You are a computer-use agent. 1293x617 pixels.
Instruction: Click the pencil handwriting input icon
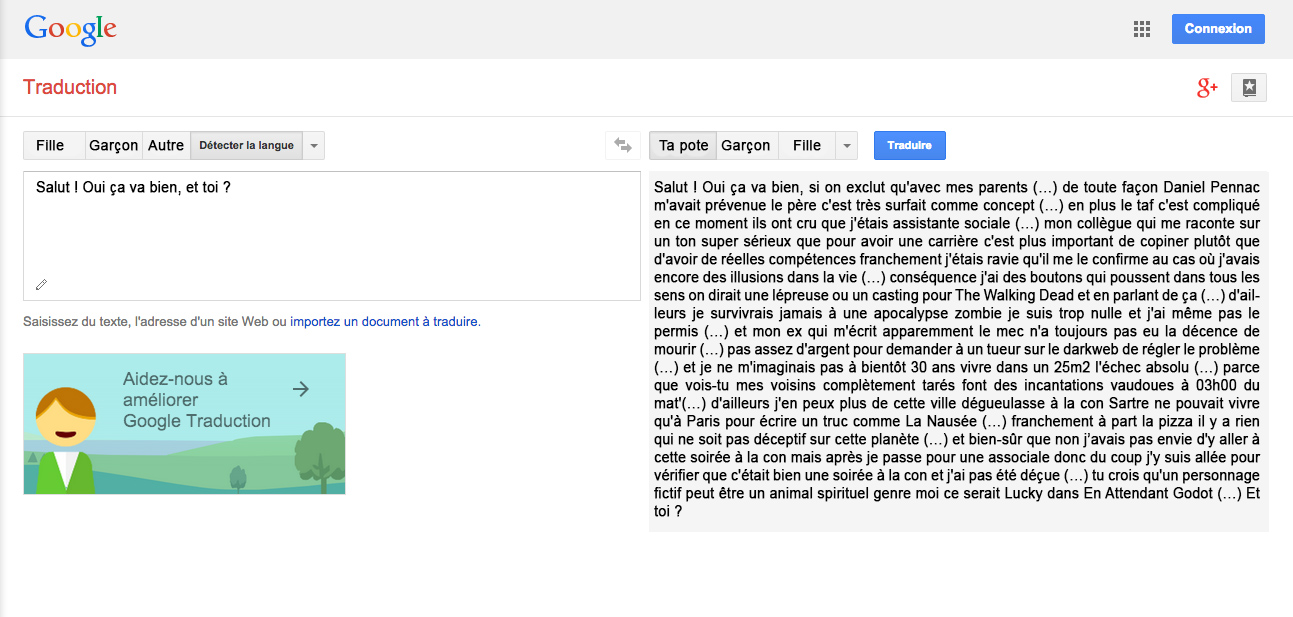click(x=41, y=285)
